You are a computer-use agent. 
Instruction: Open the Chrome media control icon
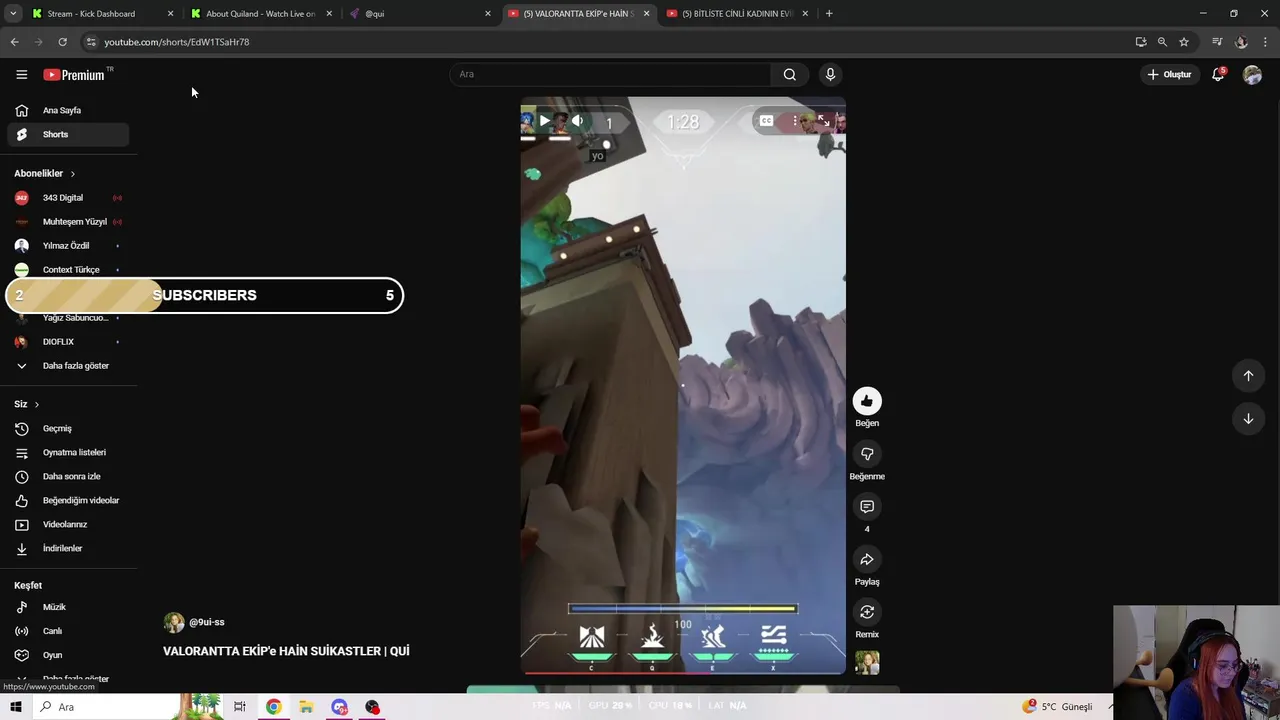(1217, 42)
